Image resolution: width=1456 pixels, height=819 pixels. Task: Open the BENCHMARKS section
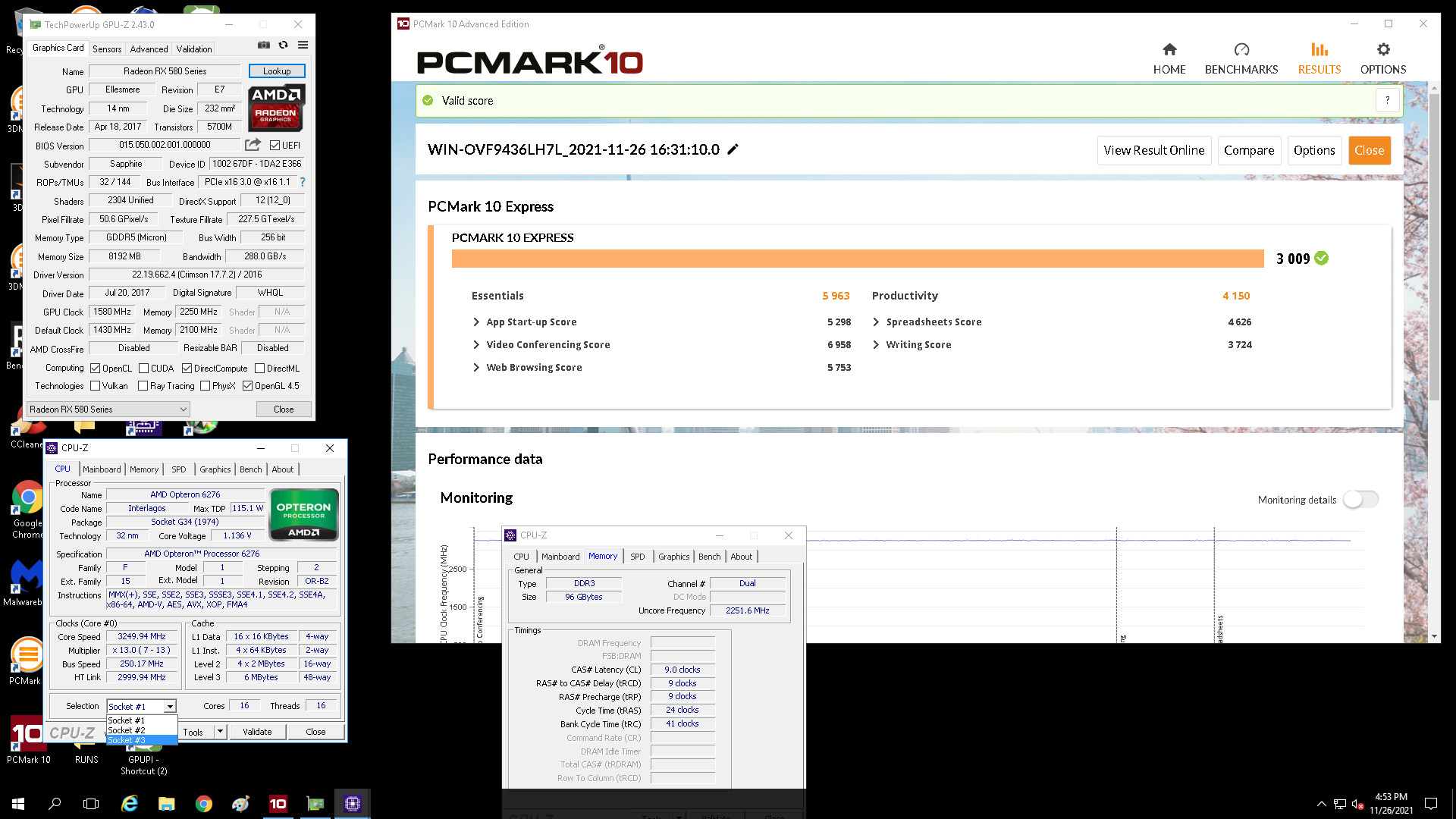pyautogui.click(x=1241, y=59)
